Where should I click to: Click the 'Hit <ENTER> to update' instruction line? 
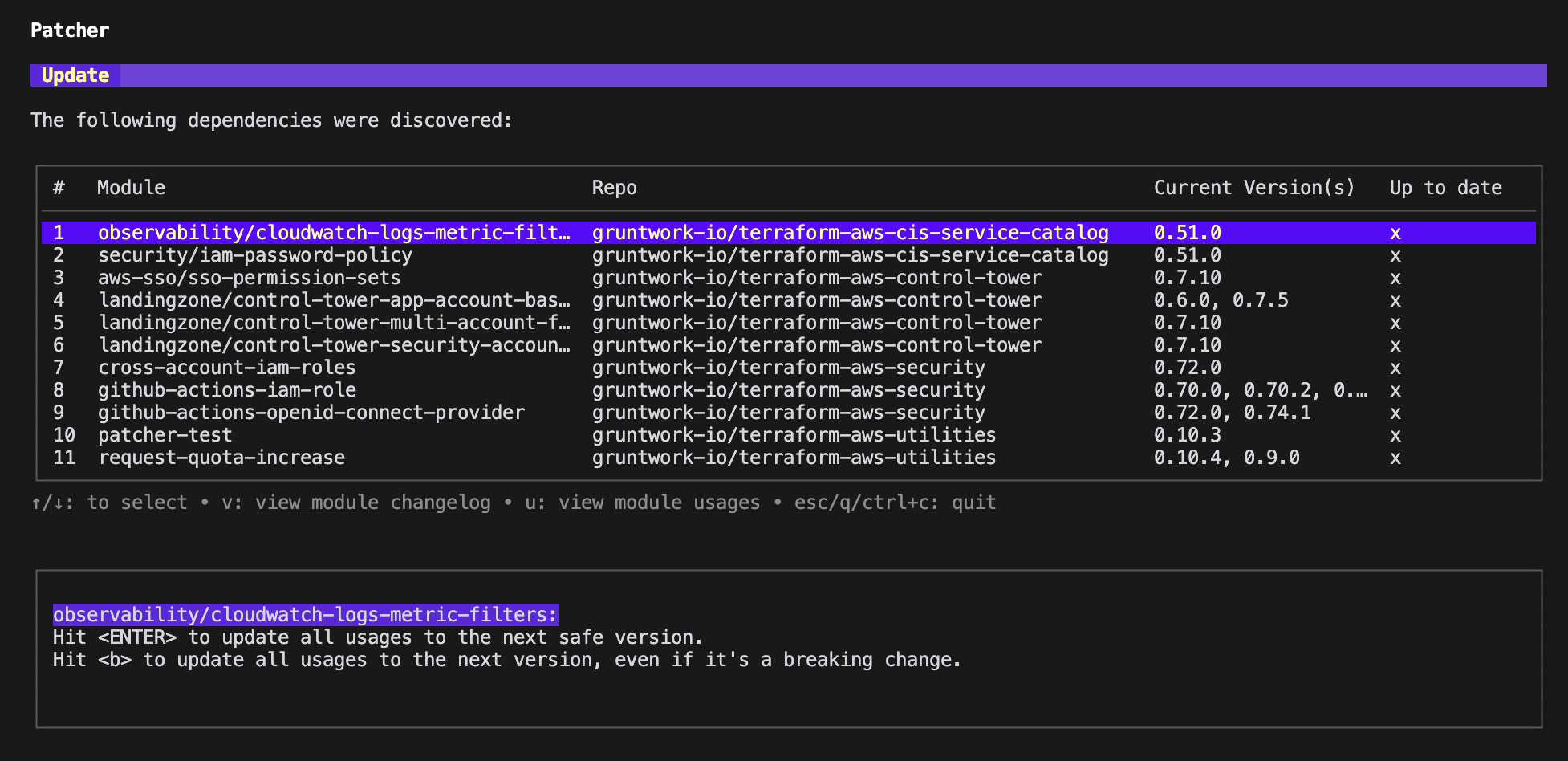pos(377,637)
